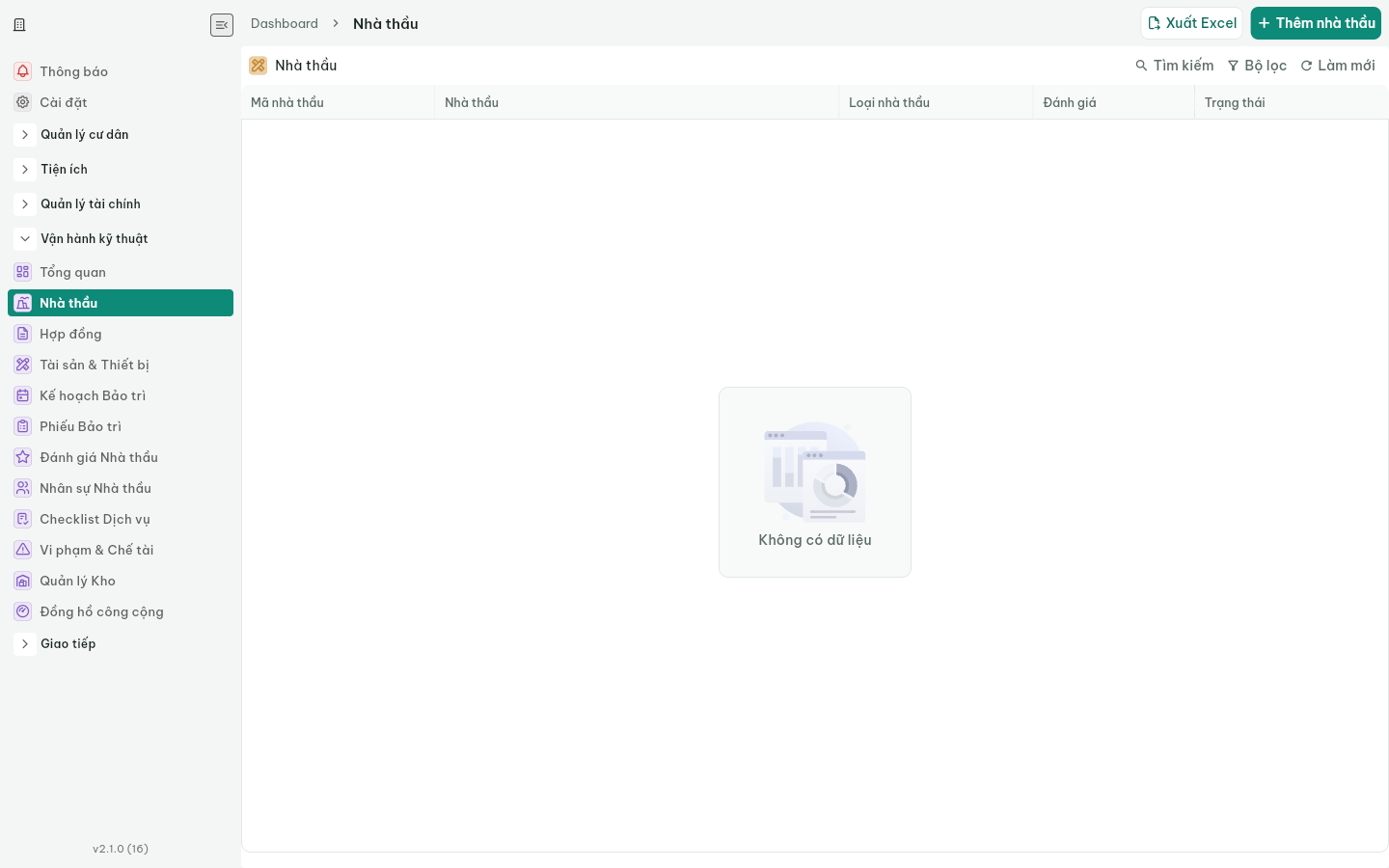Click the Không có dữ liệu message
Viewport: 1389px width, 868px height.
[x=815, y=540]
